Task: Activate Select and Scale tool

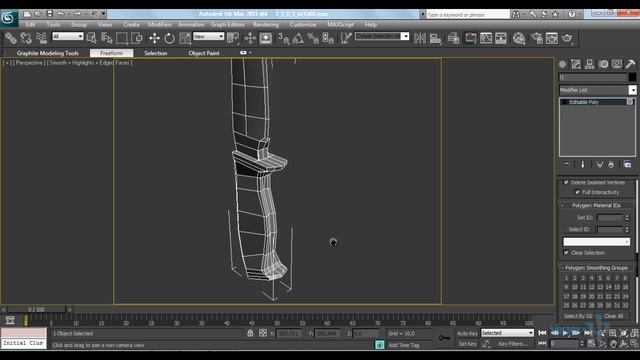Action: tap(184, 38)
